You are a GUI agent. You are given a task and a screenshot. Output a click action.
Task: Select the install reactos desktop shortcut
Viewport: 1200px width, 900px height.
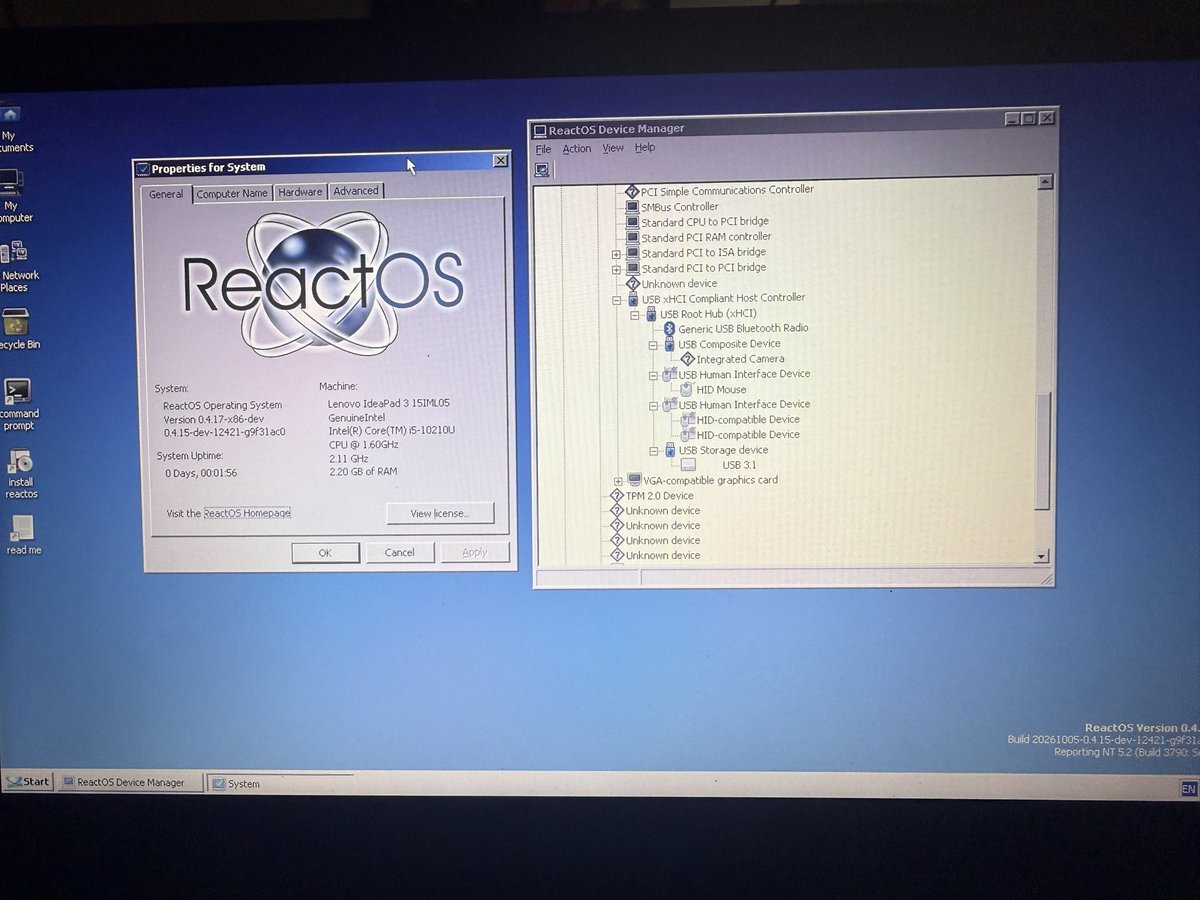point(21,474)
